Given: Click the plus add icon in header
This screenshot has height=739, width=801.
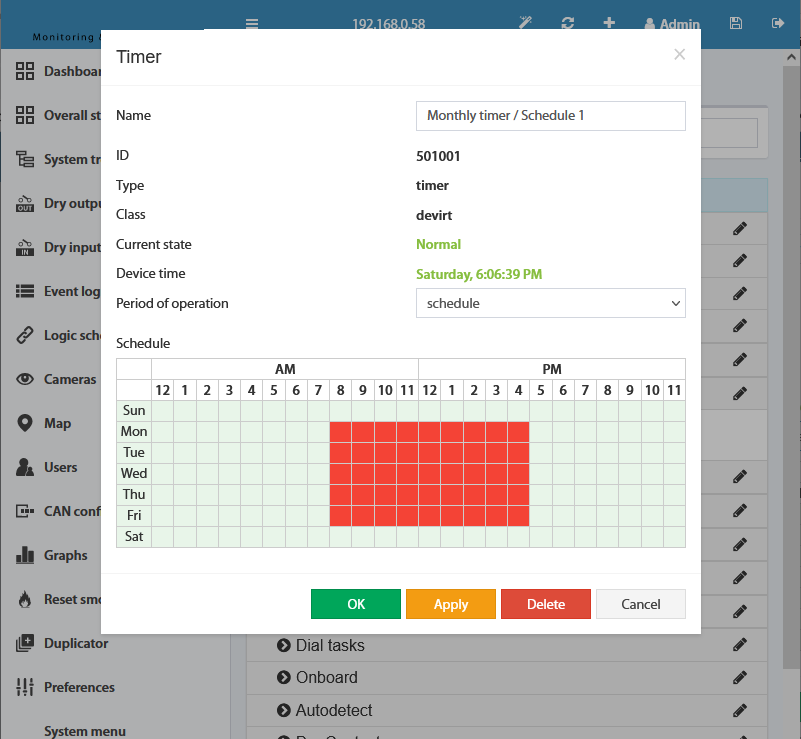Looking at the screenshot, I should click(x=609, y=22).
